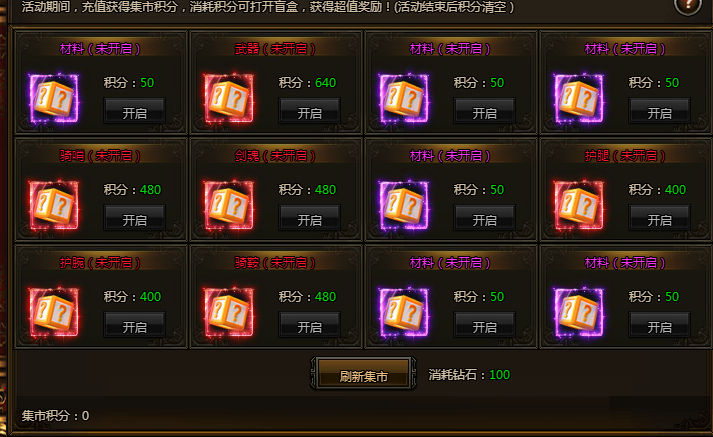Click the 护腿（未开启）card title
The width and height of the screenshot is (713, 437).
pos(624,156)
